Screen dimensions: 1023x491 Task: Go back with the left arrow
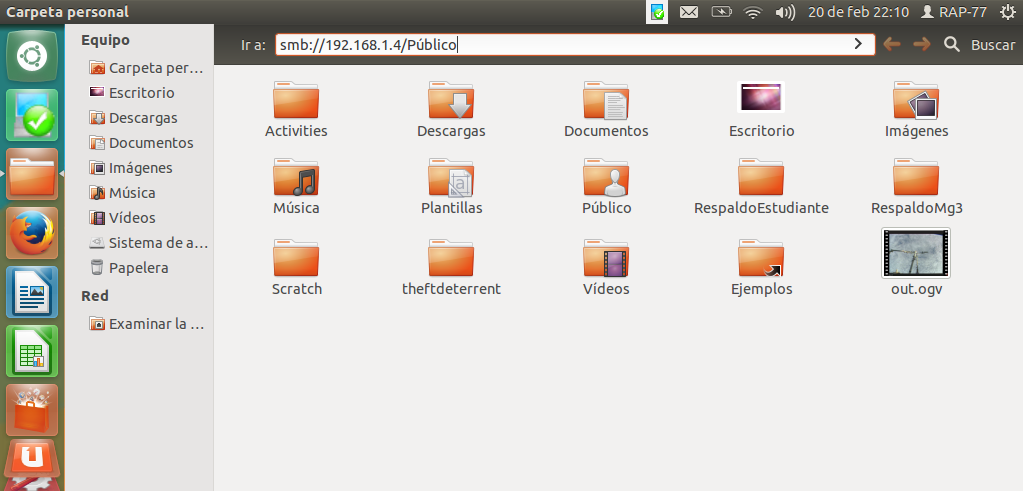[x=891, y=44]
